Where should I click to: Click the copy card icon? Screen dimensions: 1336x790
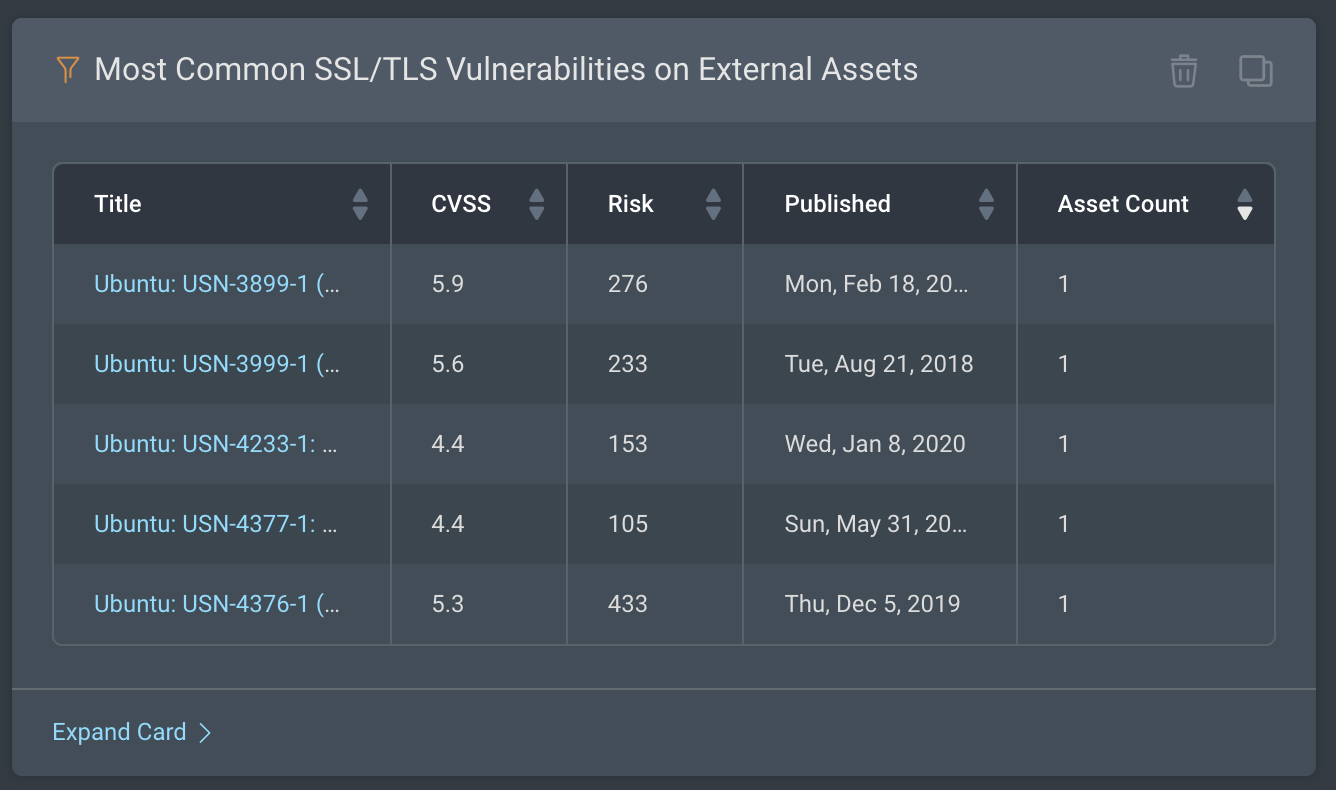(x=1255, y=71)
